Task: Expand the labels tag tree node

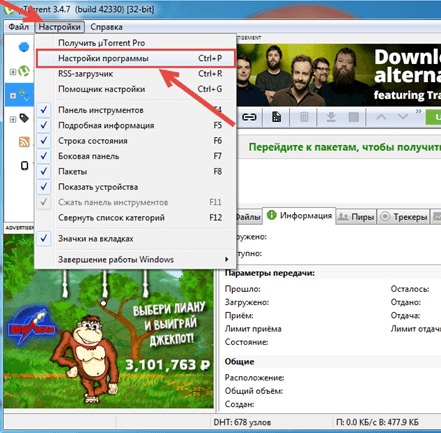Action: pos(13,119)
